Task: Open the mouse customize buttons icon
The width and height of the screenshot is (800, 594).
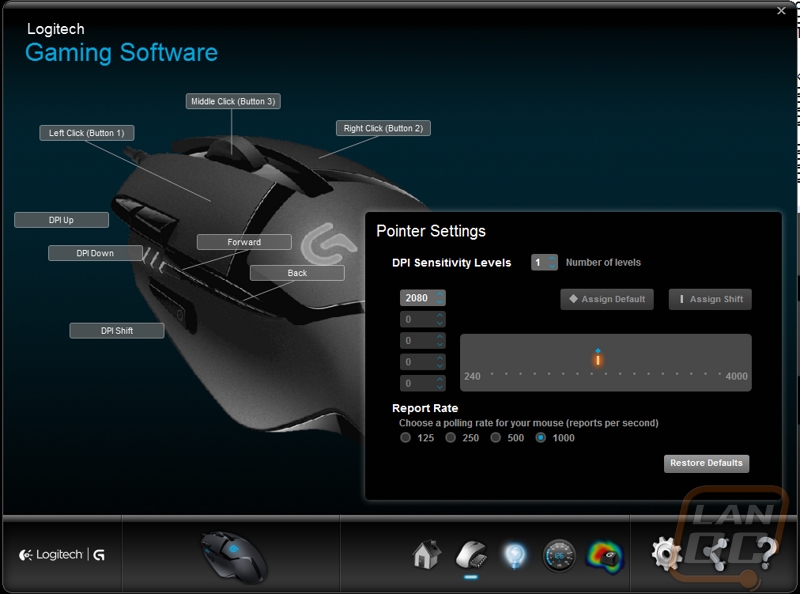Action: [471, 555]
